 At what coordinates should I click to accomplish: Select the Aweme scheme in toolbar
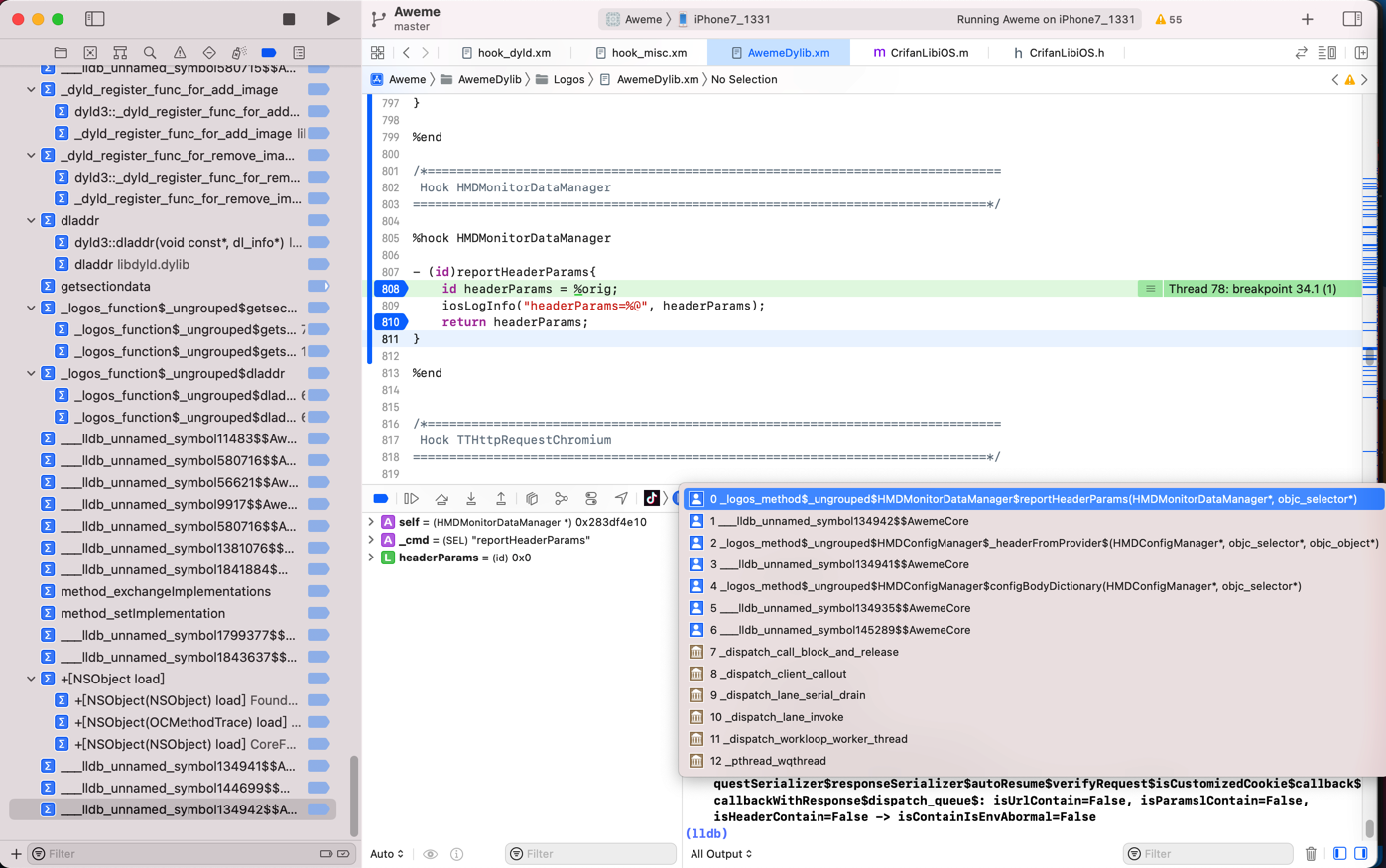(x=634, y=19)
